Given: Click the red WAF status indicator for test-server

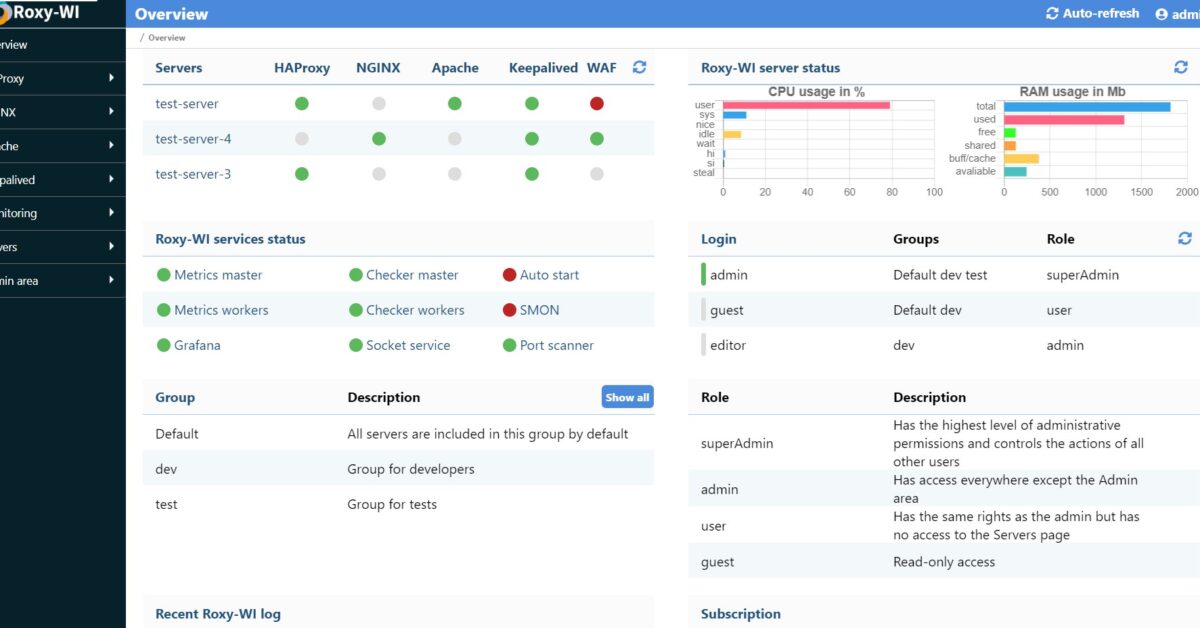Looking at the screenshot, I should 596,102.
